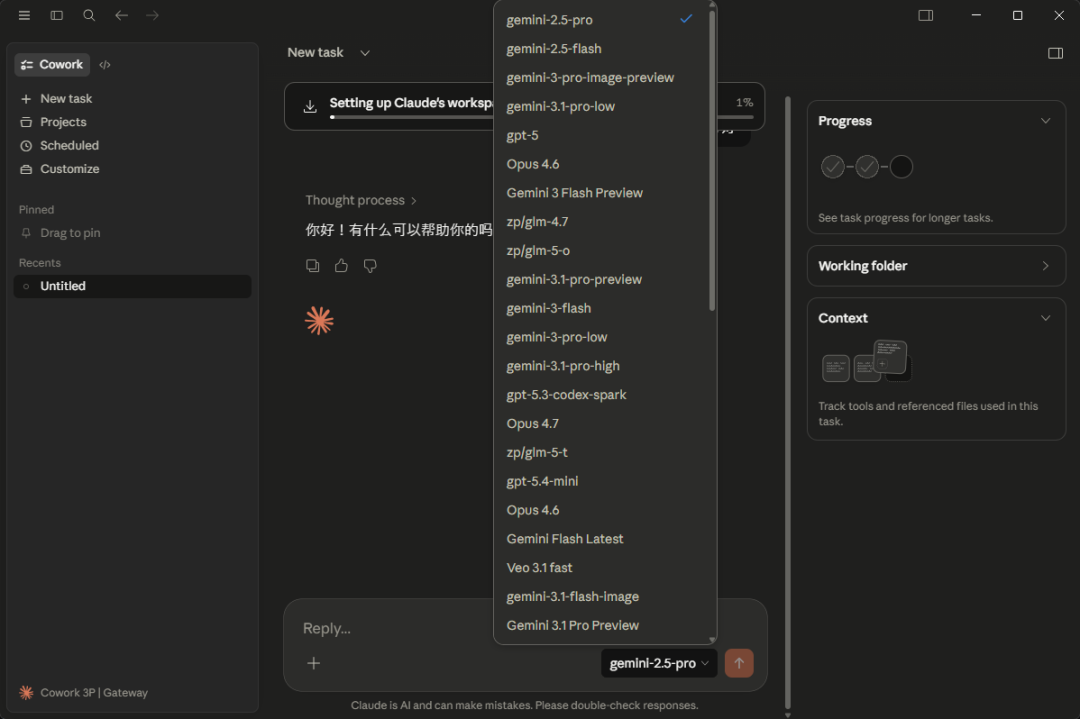Screen dimensions: 1080x719
Task: Select the Cowork mode tab
Action: [52, 65]
